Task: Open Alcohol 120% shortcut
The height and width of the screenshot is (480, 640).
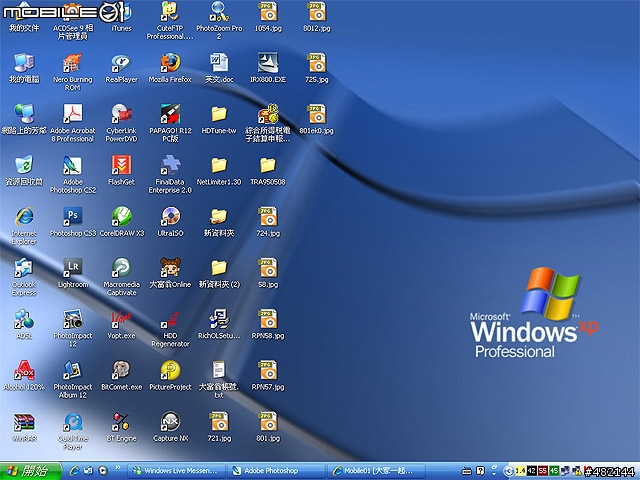Action: [24, 376]
